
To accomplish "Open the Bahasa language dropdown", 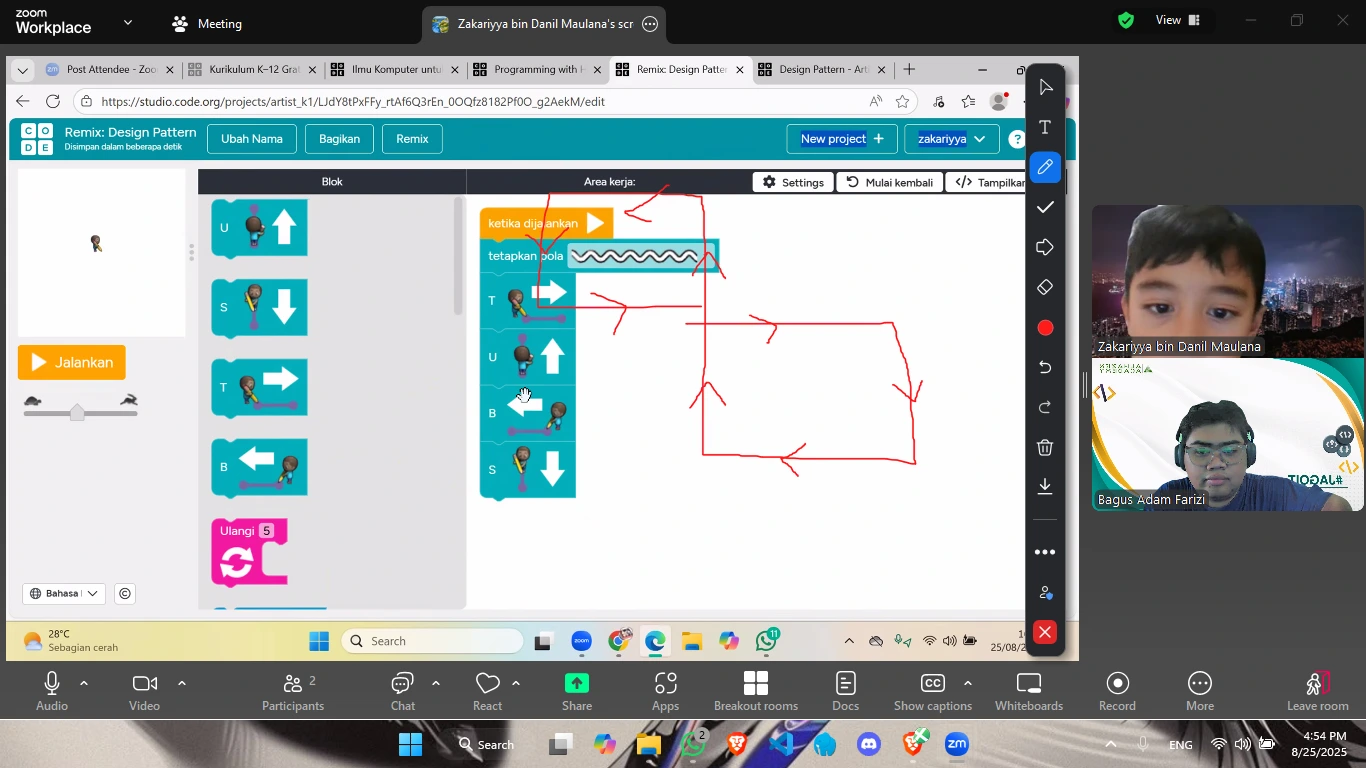I will (x=63, y=593).
